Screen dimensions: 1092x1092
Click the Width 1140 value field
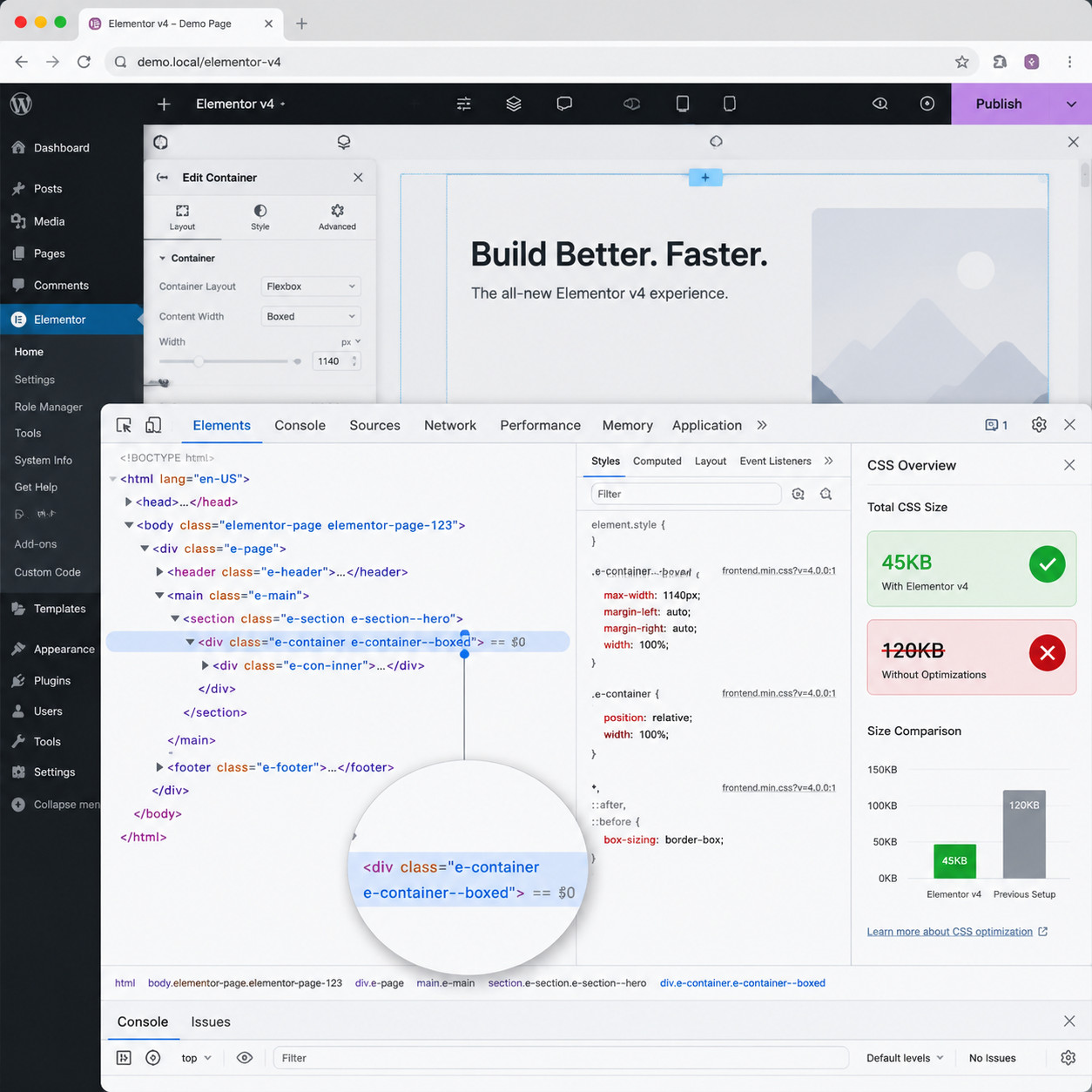pos(336,361)
